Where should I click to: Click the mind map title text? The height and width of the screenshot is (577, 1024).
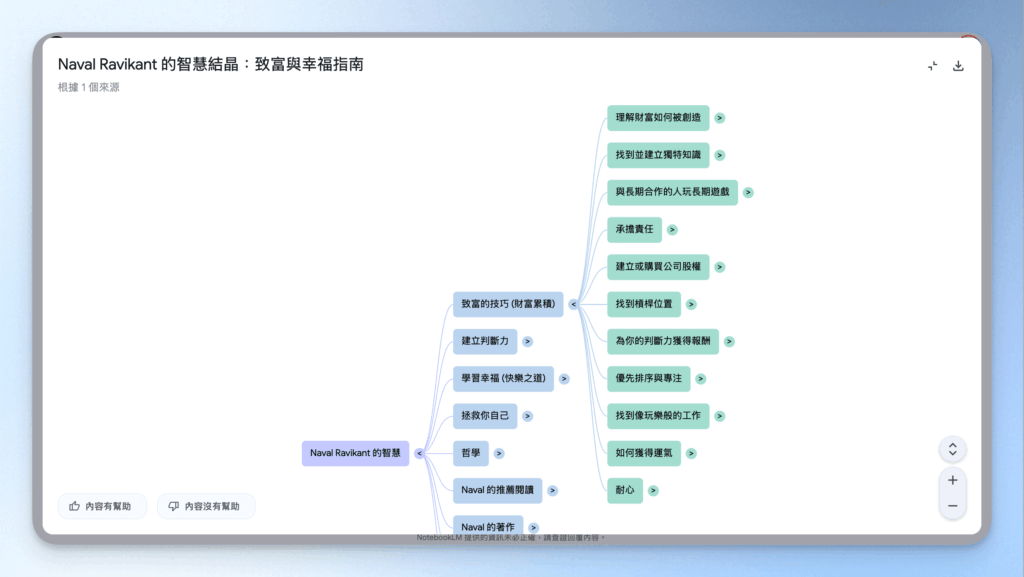[x=210, y=64]
